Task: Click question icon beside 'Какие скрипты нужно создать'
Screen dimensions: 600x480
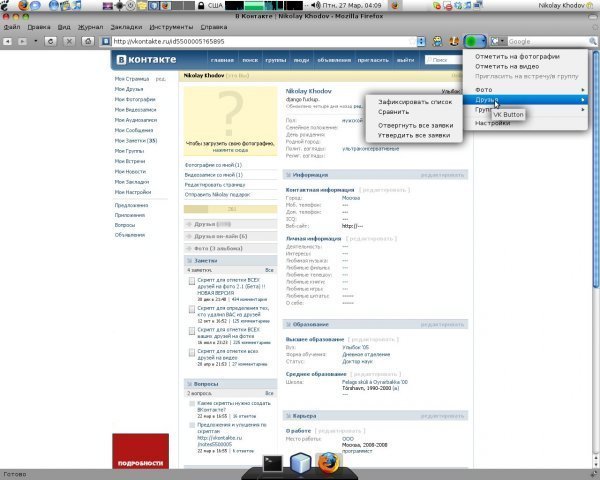Action: tap(192, 404)
